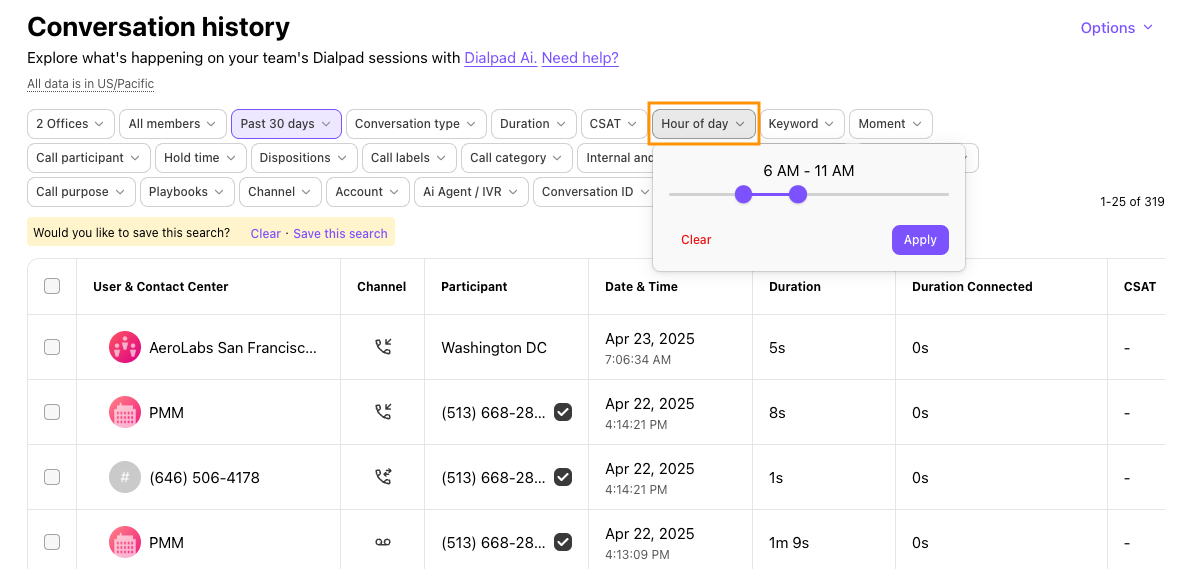Screen dimensions: 1188x569
Task: Click the Channel column header
Action: 382,286
